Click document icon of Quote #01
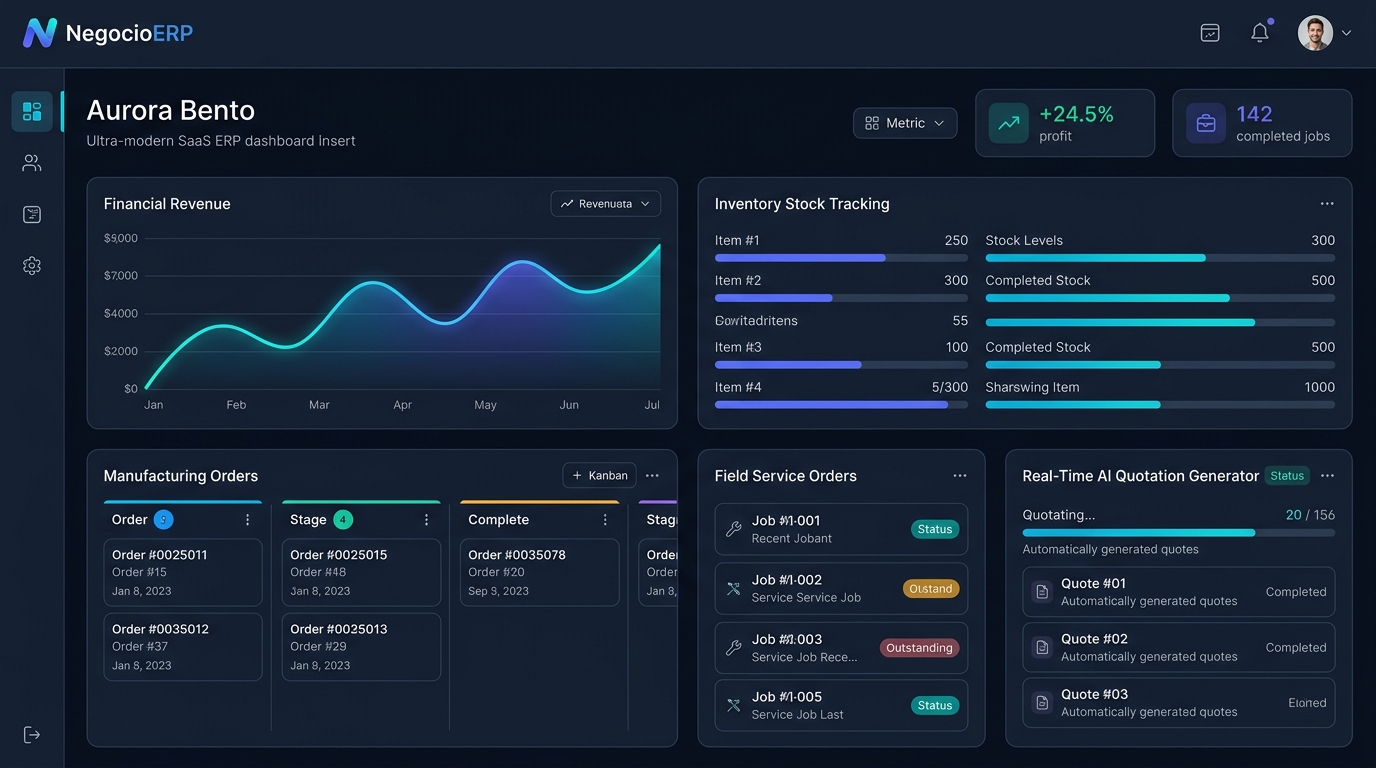This screenshot has width=1376, height=768. click(x=1042, y=592)
